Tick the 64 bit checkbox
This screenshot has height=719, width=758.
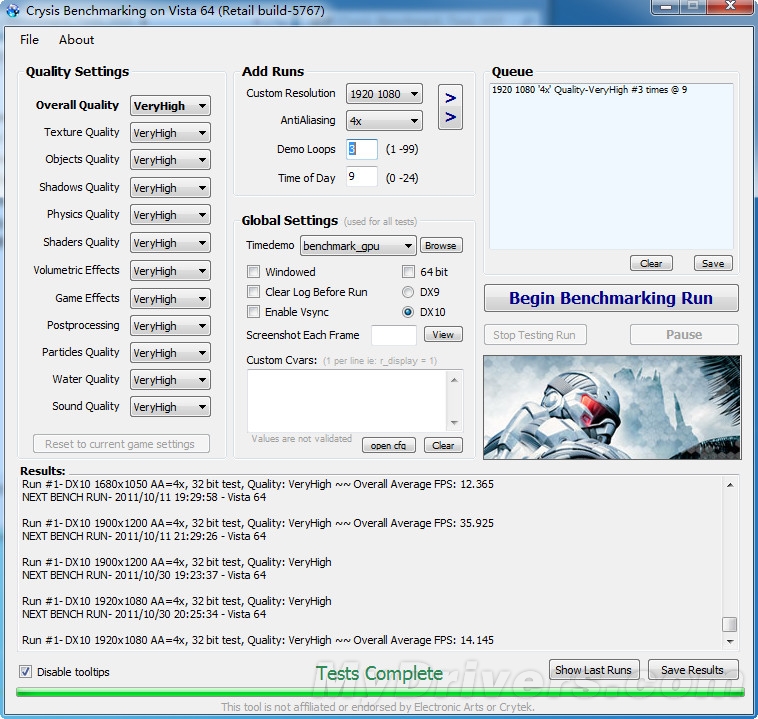tap(408, 272)
